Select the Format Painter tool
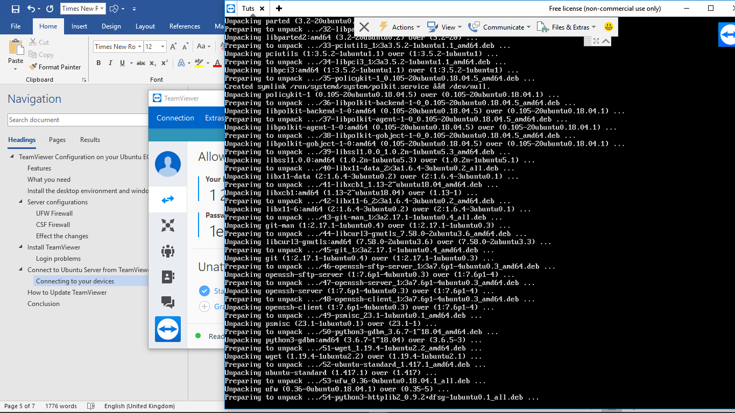Screen dimensions: 735x413 pyautogui.click(x=55, y=67)
